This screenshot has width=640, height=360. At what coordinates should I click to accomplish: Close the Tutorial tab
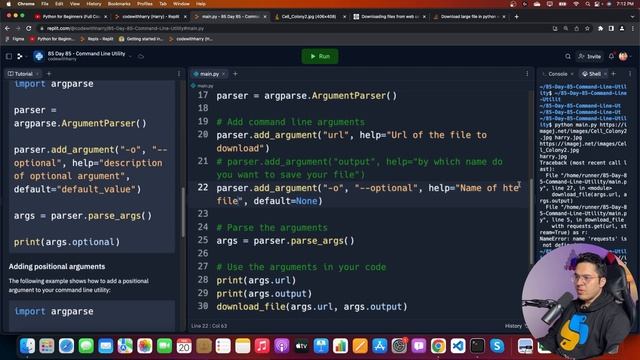coord(38,74)
